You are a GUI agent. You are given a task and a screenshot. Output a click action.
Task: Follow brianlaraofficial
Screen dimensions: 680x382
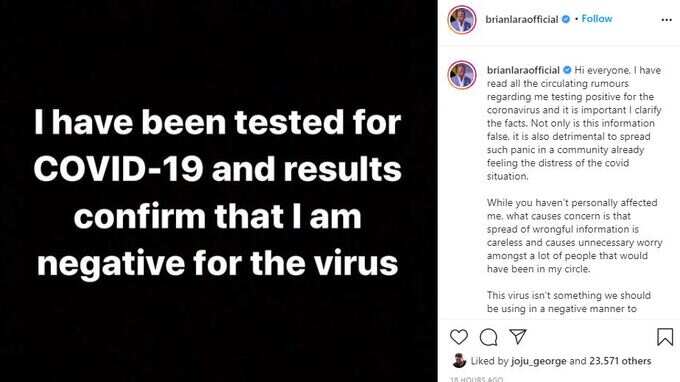tap(597, 19)
